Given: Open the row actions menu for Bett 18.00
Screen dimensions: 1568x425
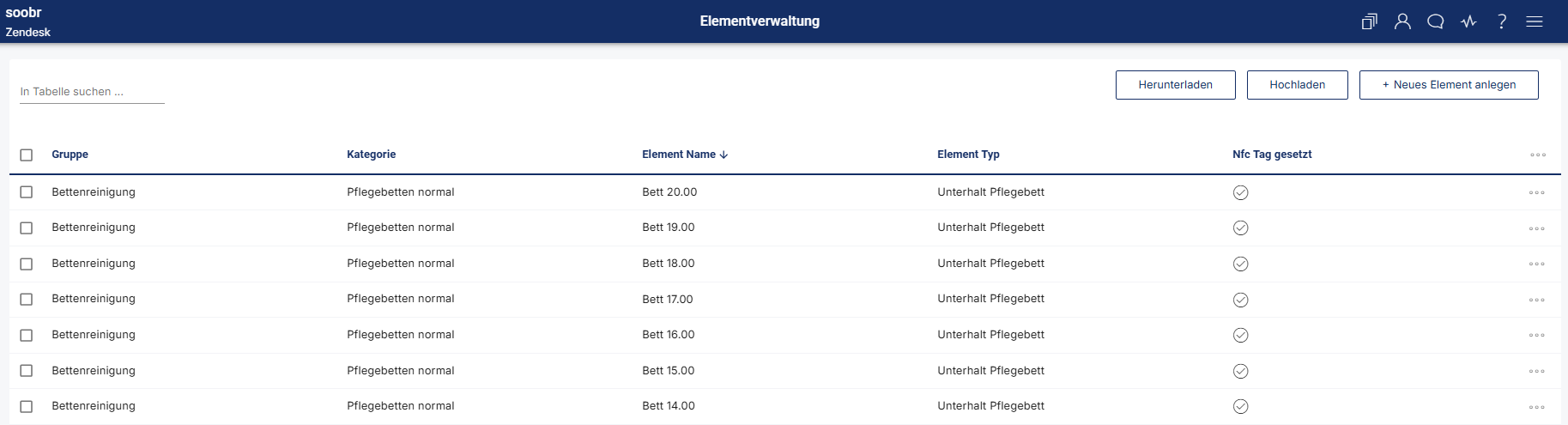Looking at the screenshot, I should tap(1537, 264).
